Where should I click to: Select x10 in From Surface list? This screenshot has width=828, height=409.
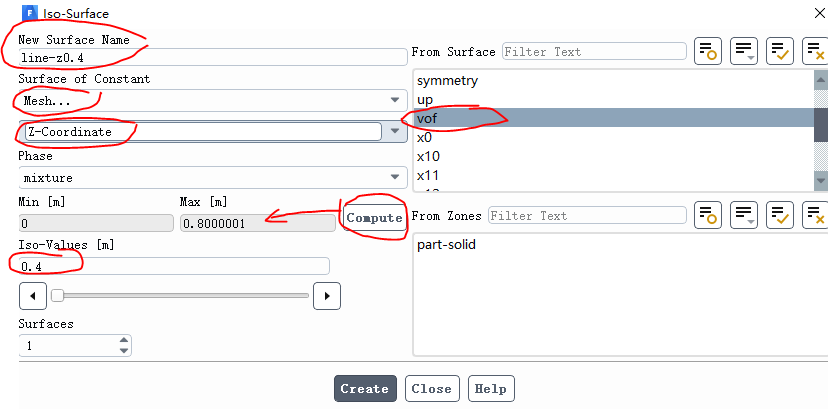pyautogui.click(x=428, y=156)
